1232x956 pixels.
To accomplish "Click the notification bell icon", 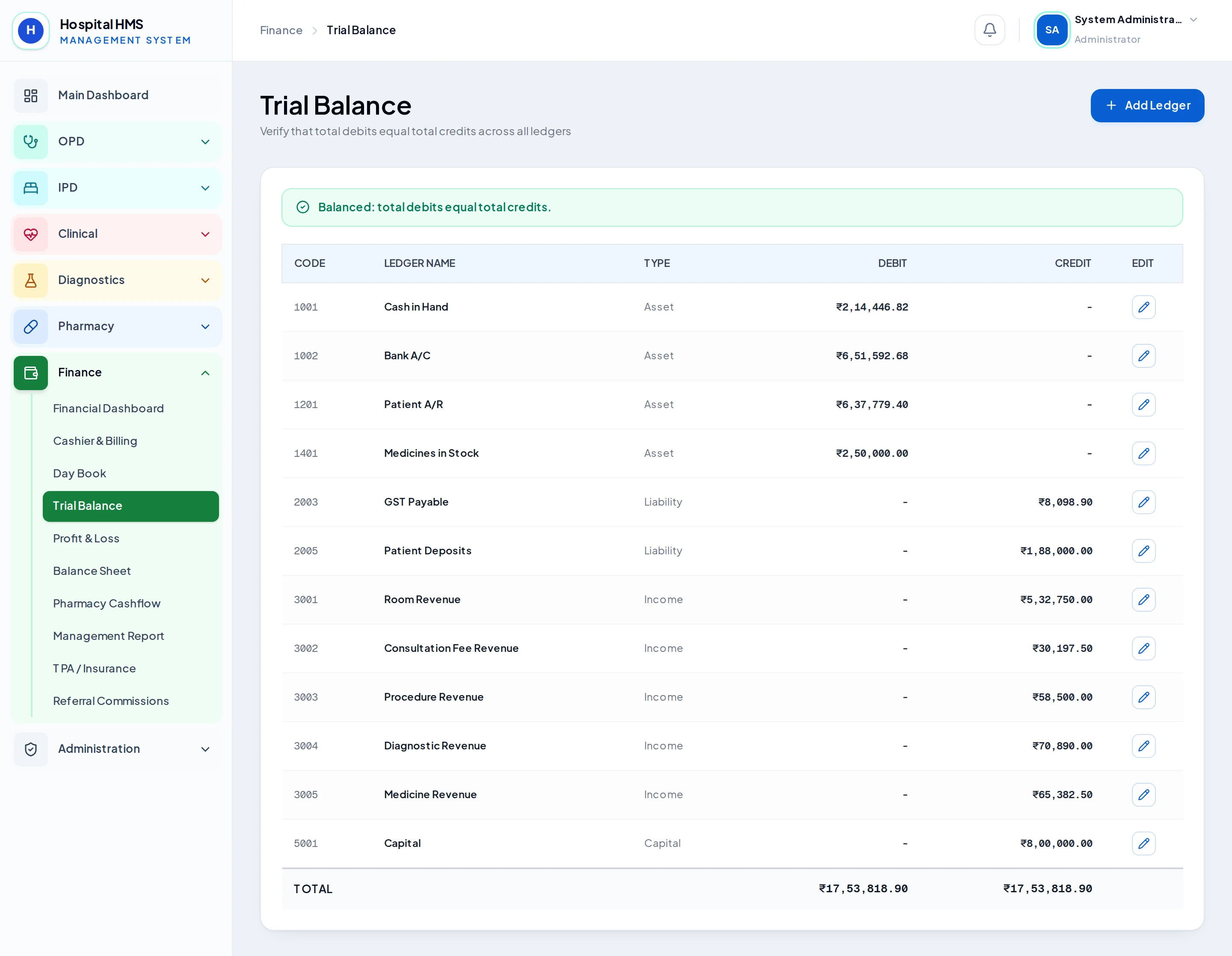I will pyautogui.click(x=989, y=30).
